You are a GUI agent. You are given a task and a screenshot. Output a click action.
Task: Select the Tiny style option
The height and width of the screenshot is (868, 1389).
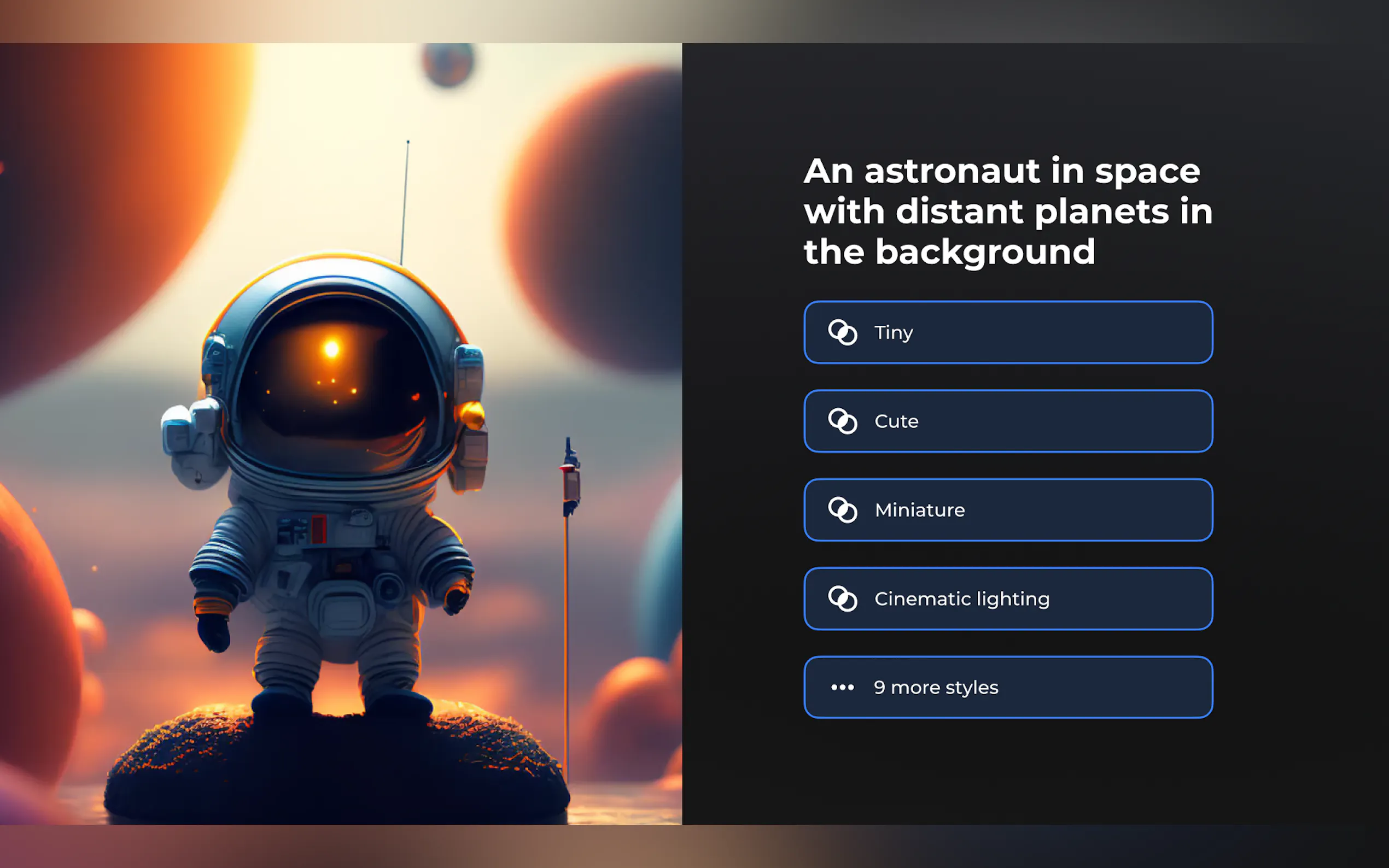[x=1008, y=332]
